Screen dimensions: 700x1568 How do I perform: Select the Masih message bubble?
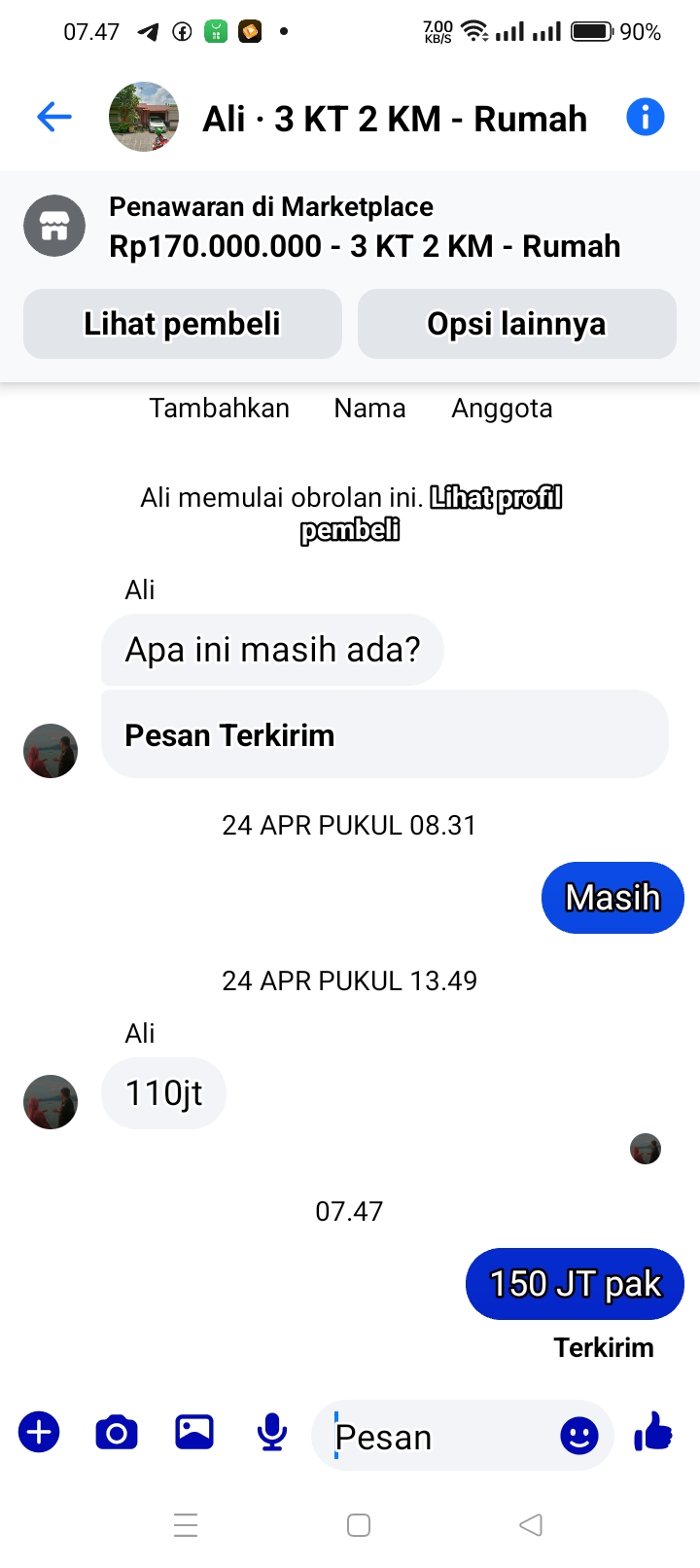[x=612, y=898]
